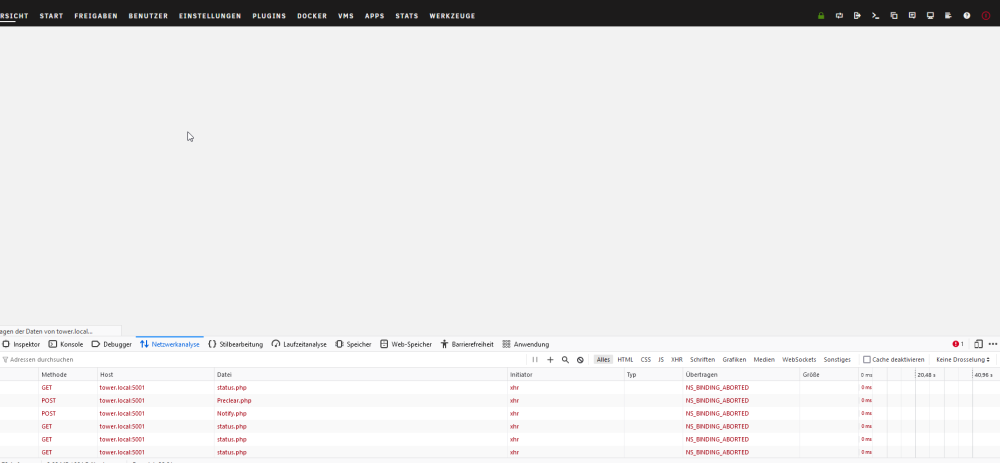Click the plus icon in network toolbar
Image resolution: width=1000 pixels, height=463 pixels.
tap(550, 360)
